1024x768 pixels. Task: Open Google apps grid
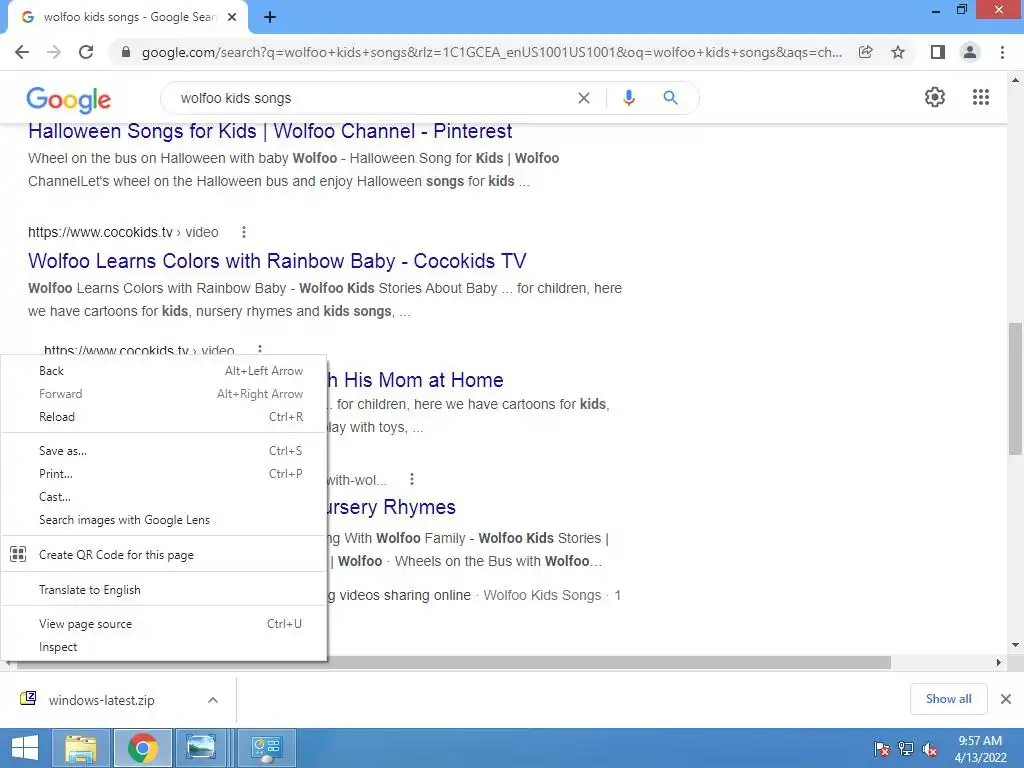[981, 97]
